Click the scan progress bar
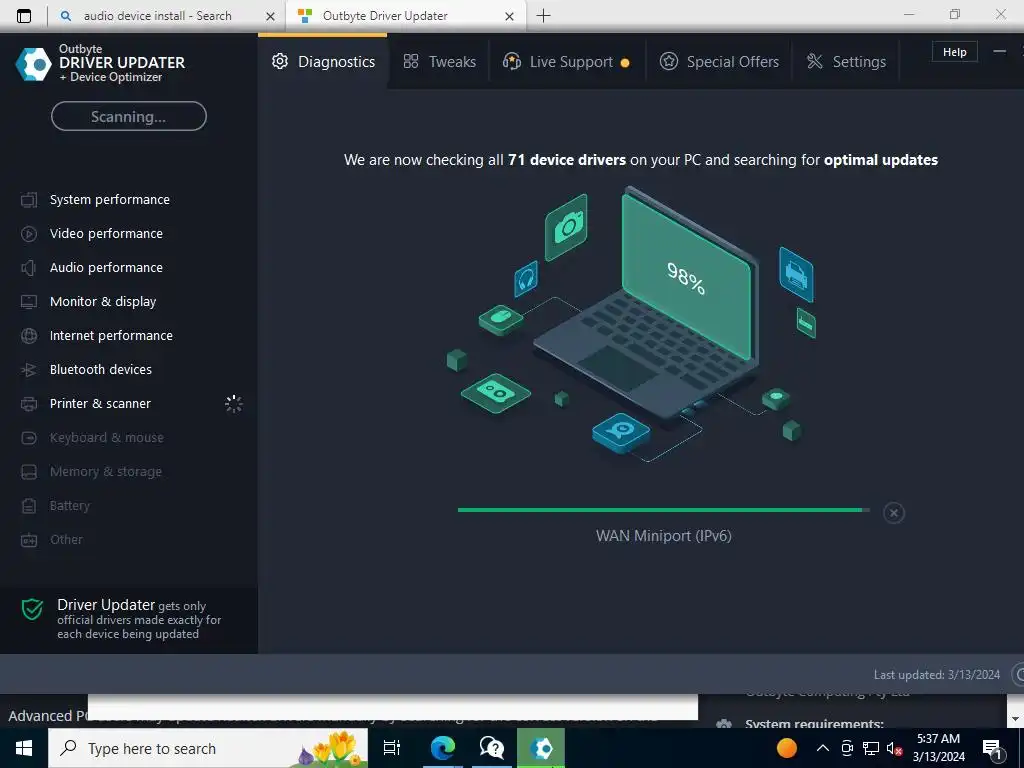Image resolution: width=1024 pixels, height=768 pixels. pyautogui.click(x=664, y=509)
